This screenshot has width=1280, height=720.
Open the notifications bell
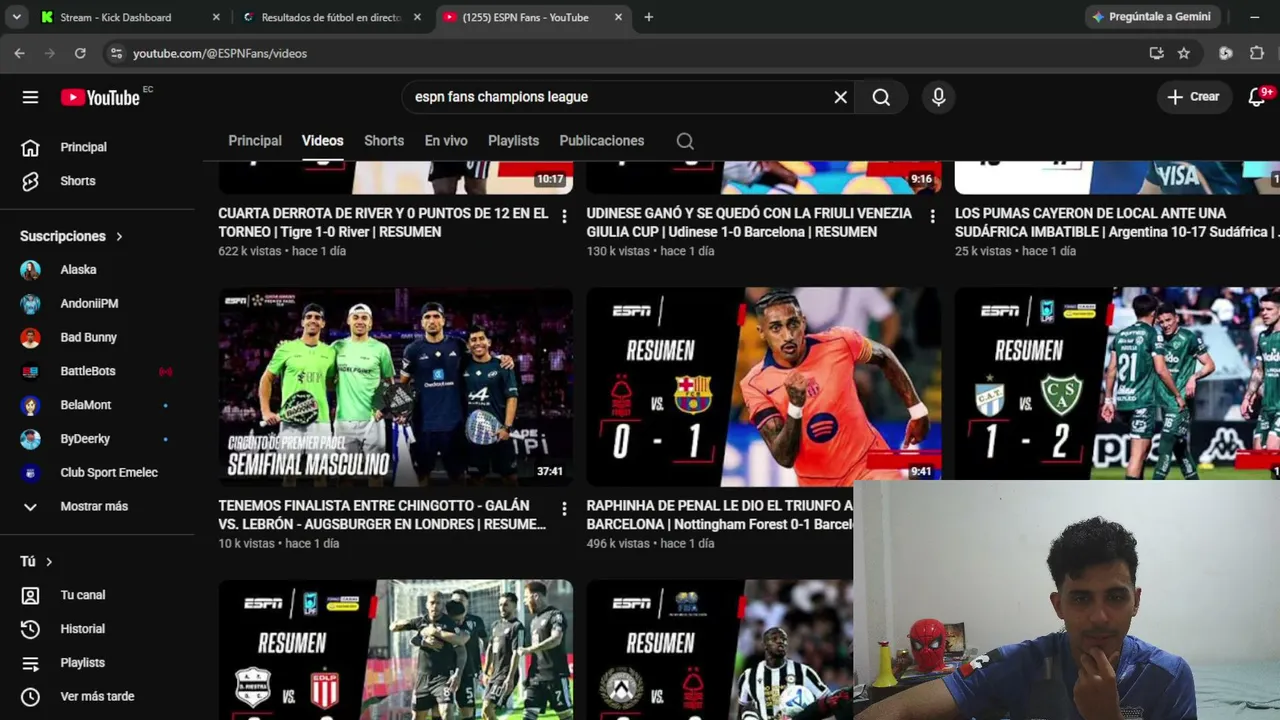tap(1258, 97)
